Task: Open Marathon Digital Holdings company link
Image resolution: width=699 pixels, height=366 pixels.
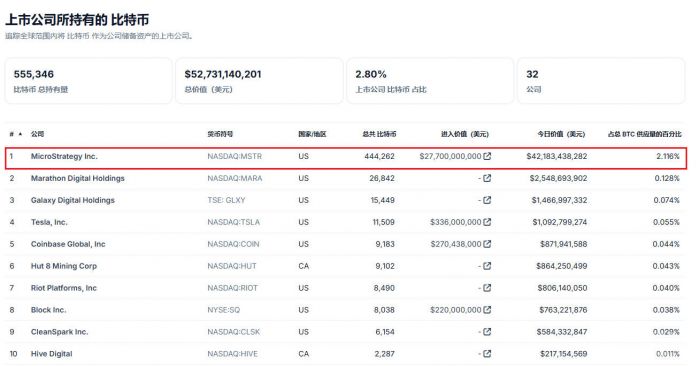Action: [x=78, y=178]
